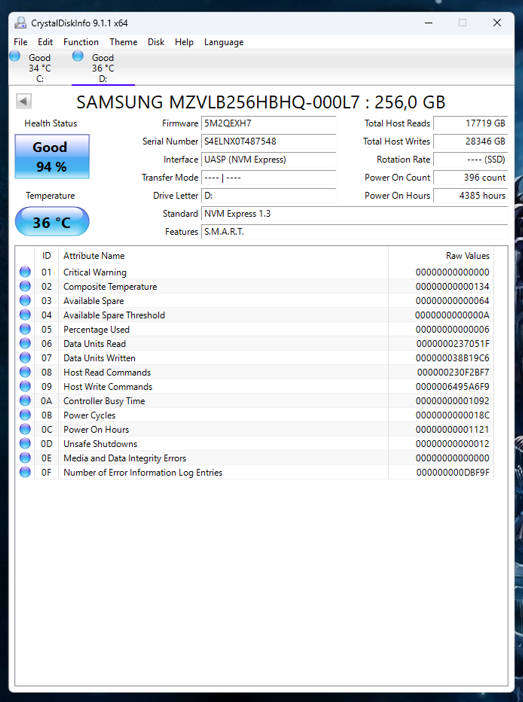Open the Theme menu
Image resolution: width=523 pixels, height=702 pixels.
pyautogui.click(x=124, y=42)
